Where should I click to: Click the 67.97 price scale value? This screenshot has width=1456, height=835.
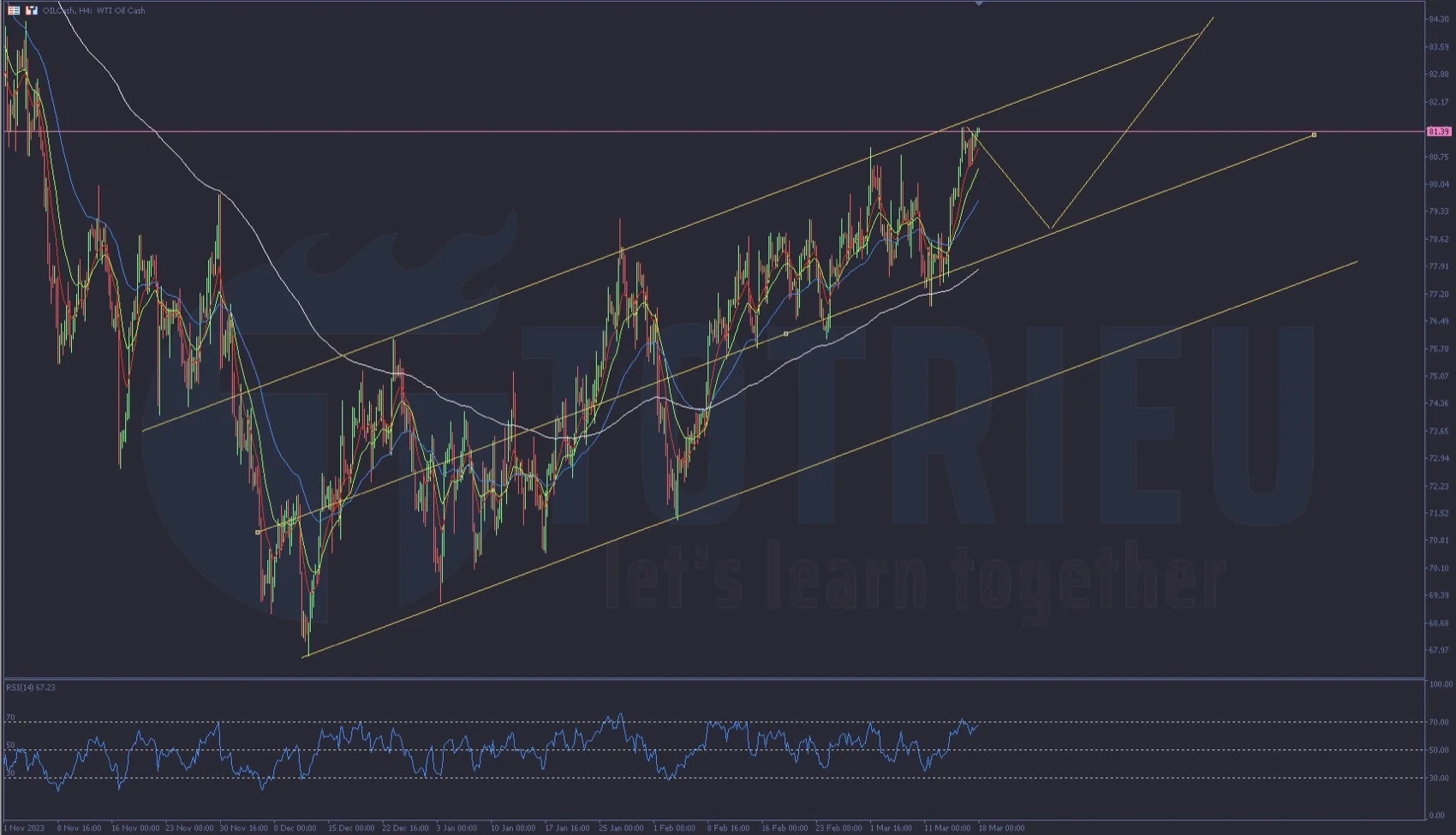[x=1438, y=650]
